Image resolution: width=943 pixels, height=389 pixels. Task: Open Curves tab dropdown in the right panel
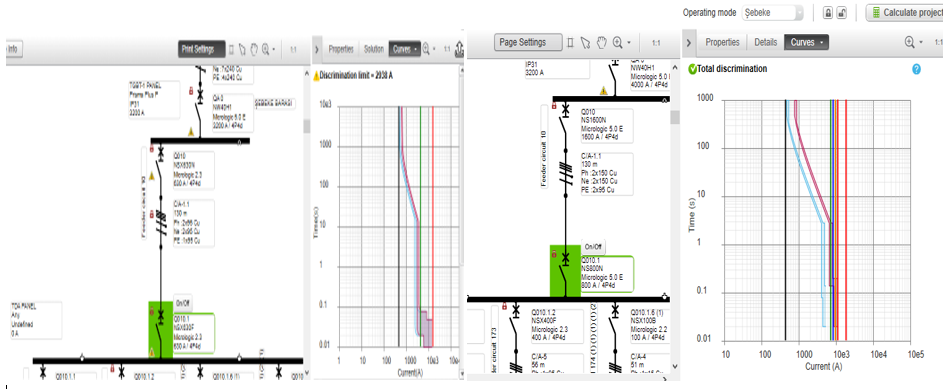(806, 43)
